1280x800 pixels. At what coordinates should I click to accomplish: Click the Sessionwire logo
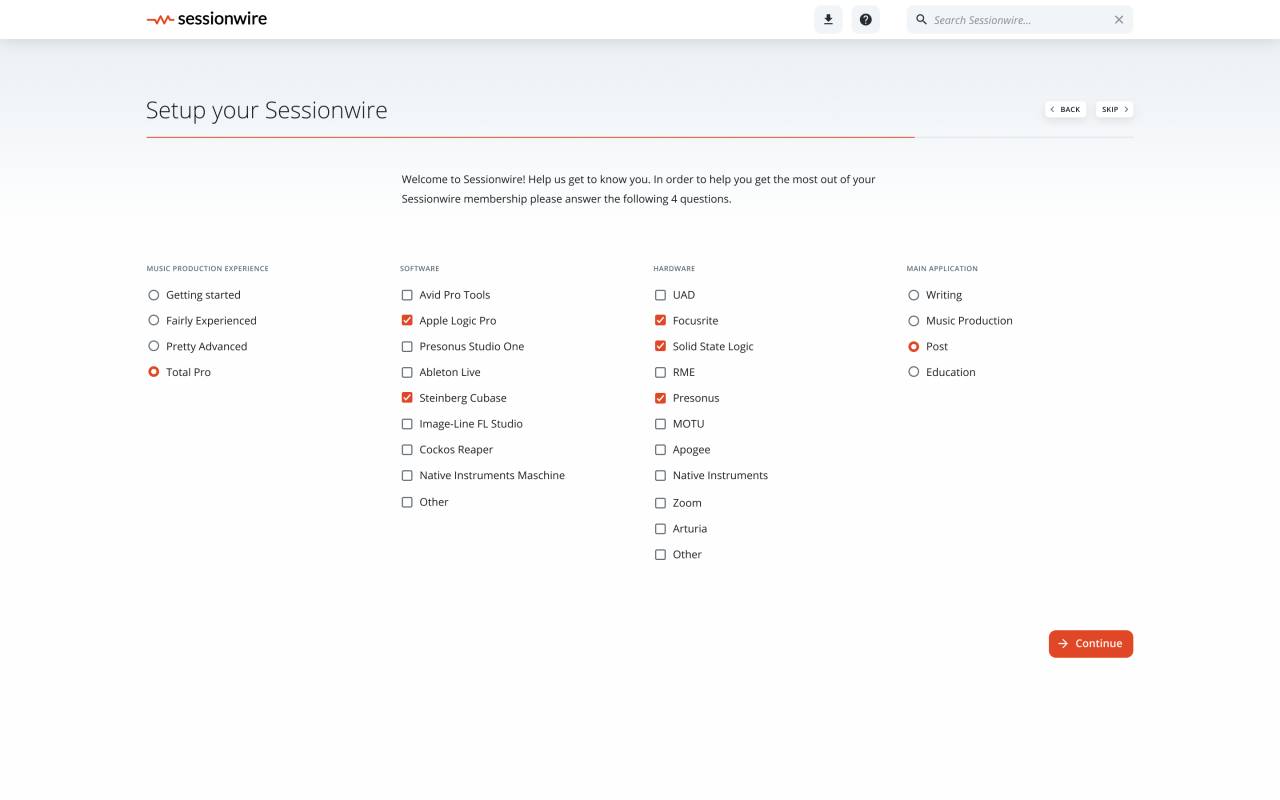(x=207, y=19)
